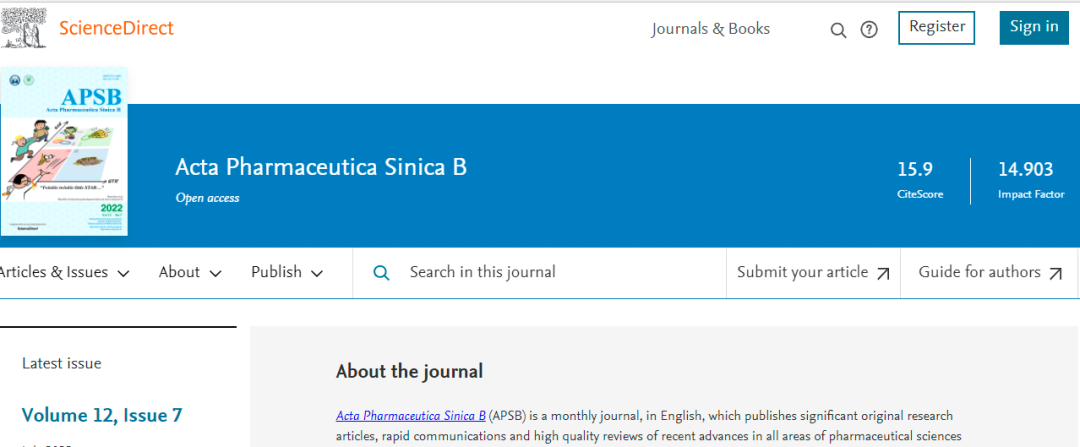Screen dimensions: 1080x447
Task: Click the magnifier icon in journal search
Action: pyautogui.click(x=381, y=273)
